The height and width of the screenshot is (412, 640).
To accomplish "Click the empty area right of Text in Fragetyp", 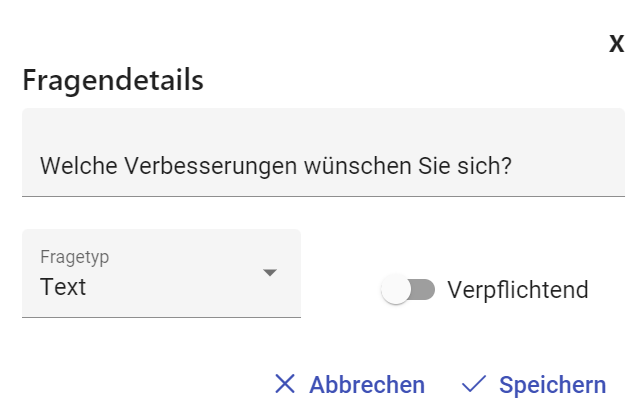I will (x=170, y=288).
